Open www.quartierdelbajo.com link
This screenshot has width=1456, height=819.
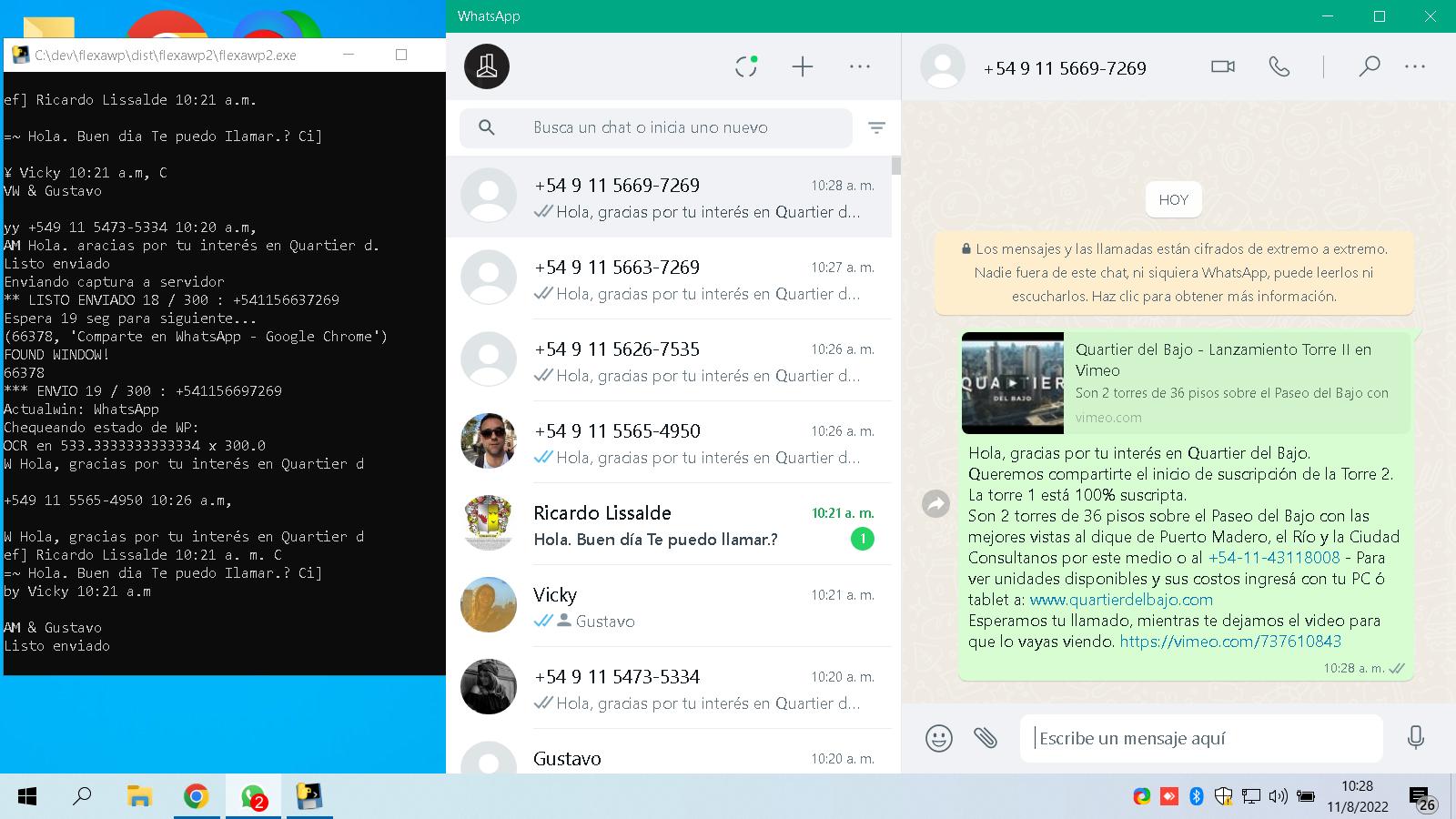(x=1121, y=600)
